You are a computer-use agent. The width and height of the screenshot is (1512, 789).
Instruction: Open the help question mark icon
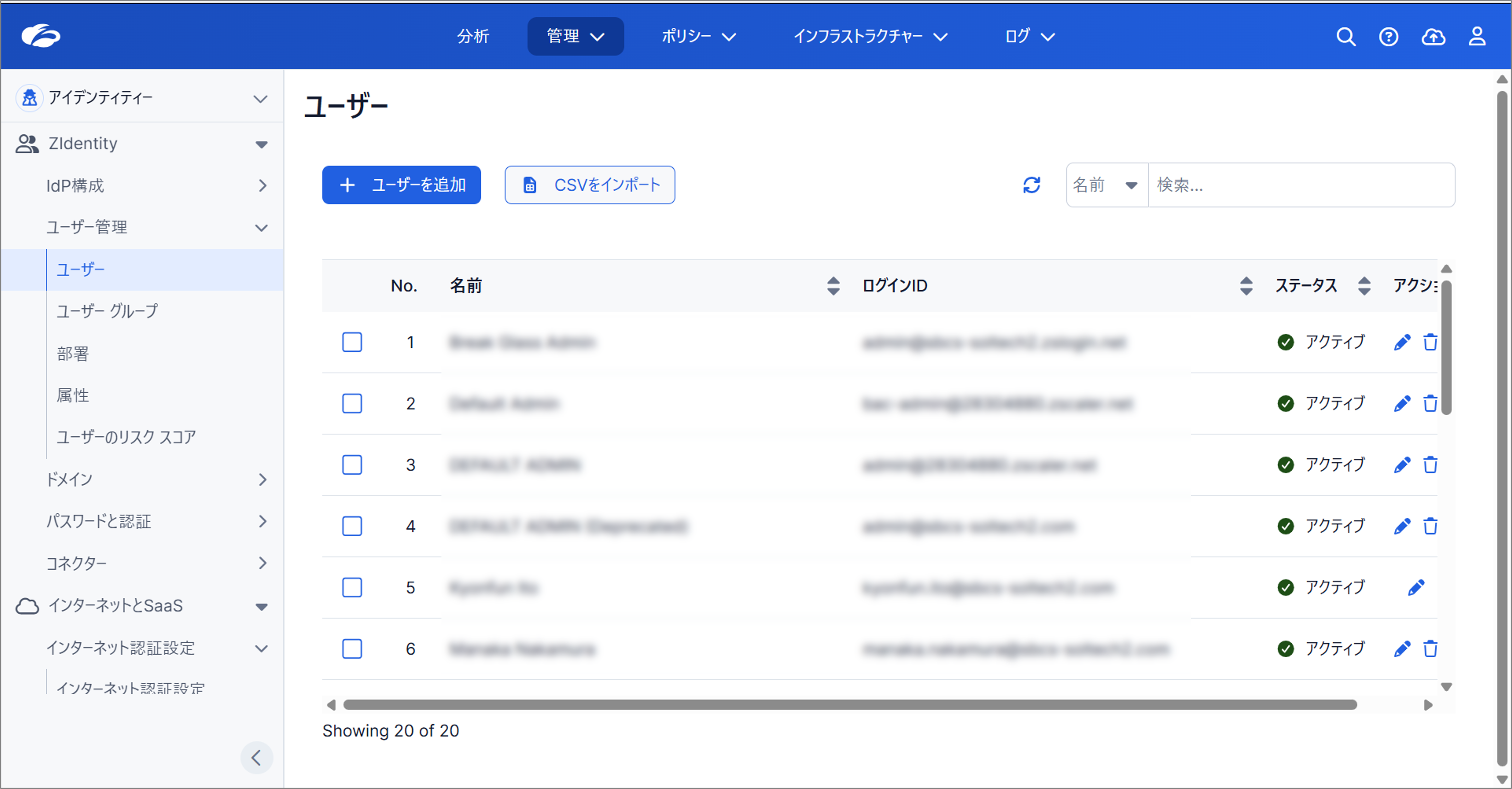[x=1388, y=37]
